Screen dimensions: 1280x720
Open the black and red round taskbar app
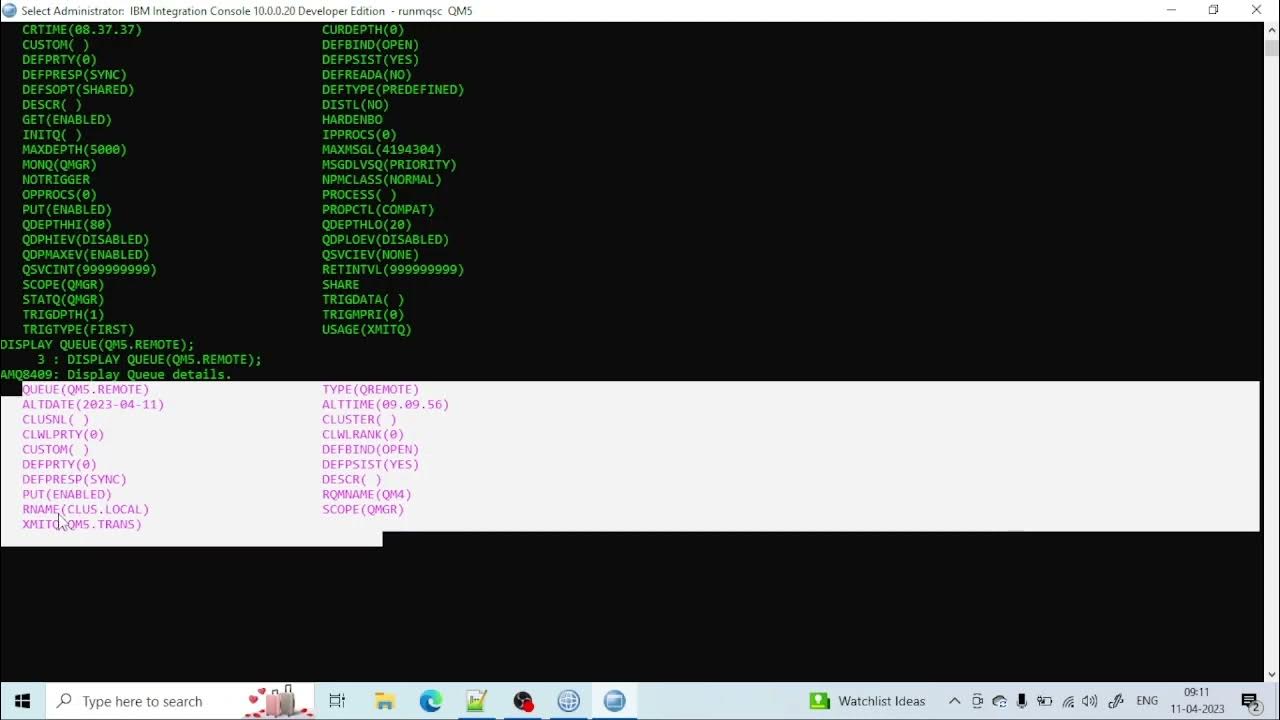(523, 701)
